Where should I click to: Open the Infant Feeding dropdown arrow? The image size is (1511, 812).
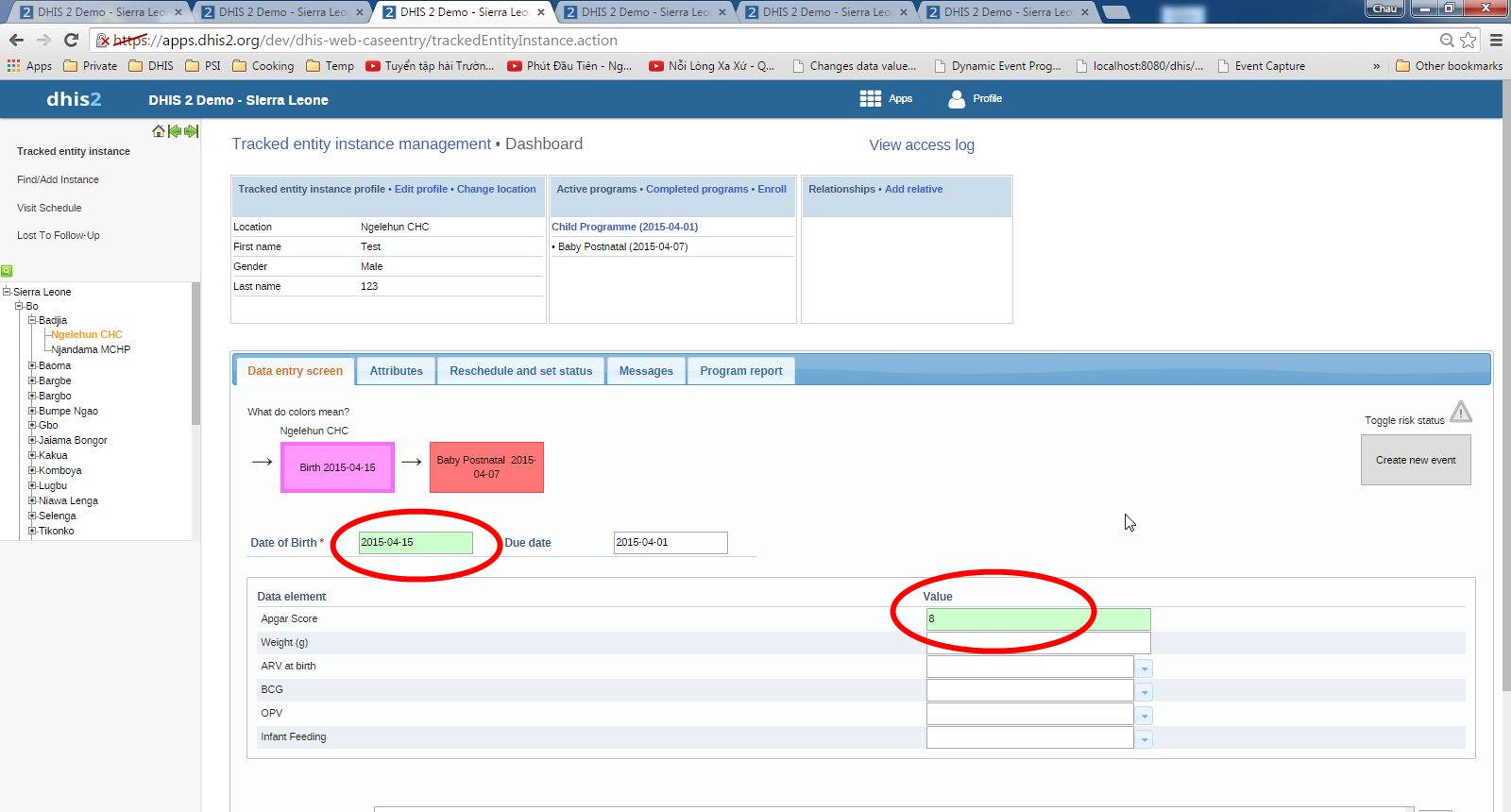point(1145,739)
